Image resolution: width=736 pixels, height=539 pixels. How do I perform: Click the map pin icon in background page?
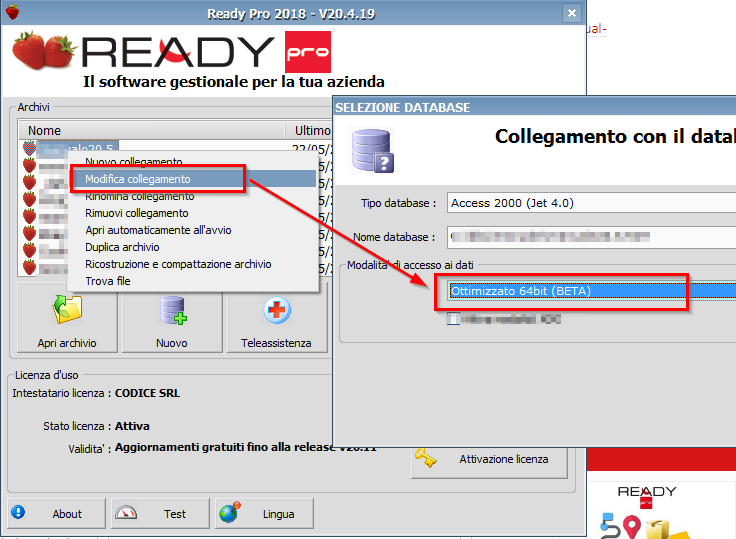click(632, 527)
